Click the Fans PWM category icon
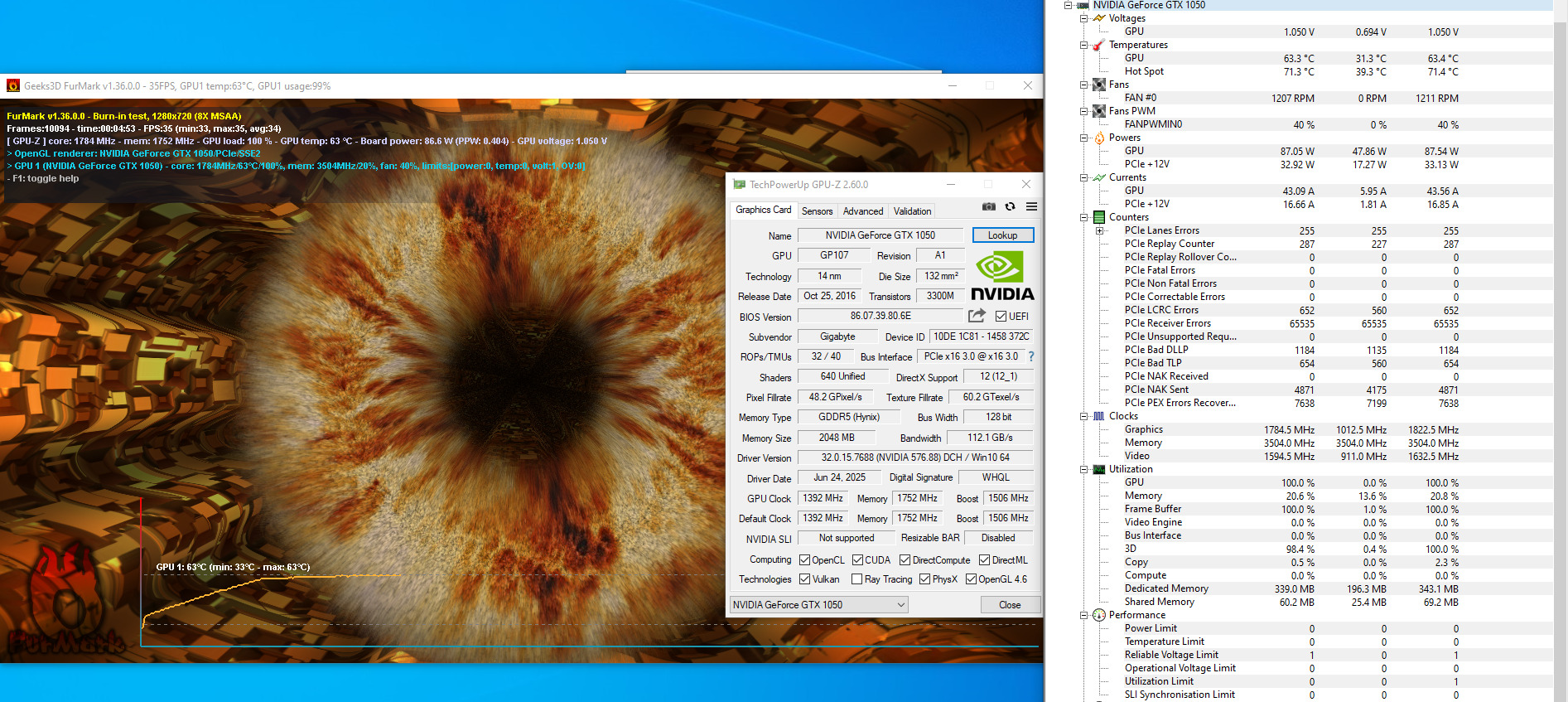The height and width of the screenshot is (702, 1568). [1099, 111]
